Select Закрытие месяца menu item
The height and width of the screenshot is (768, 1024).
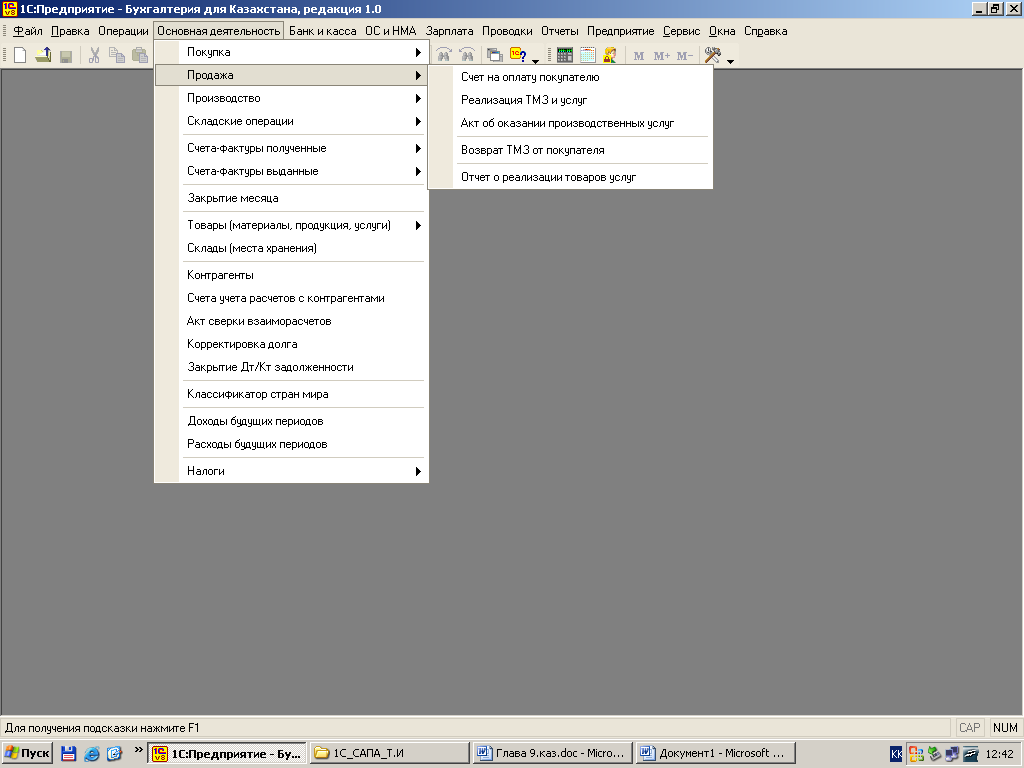(x=291, y=199)
